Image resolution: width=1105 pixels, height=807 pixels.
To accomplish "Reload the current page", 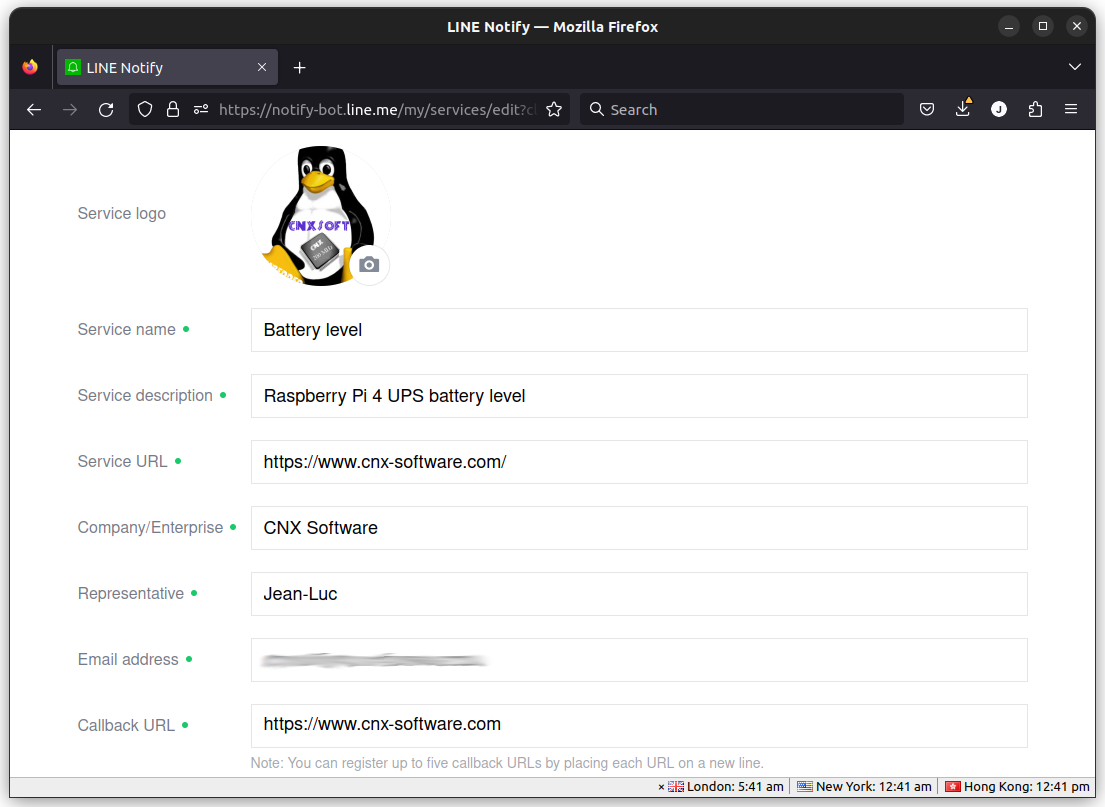I will point(106,109).
